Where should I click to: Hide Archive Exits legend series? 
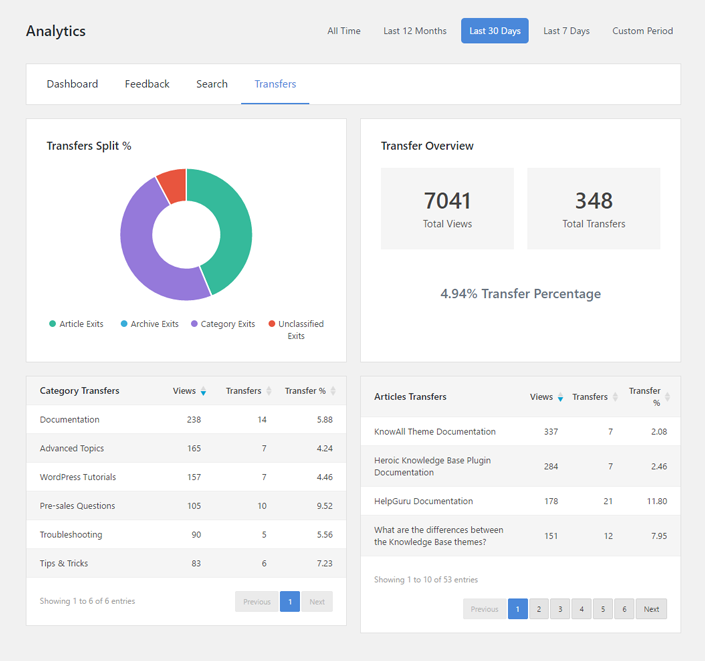(x=124, y=324)
